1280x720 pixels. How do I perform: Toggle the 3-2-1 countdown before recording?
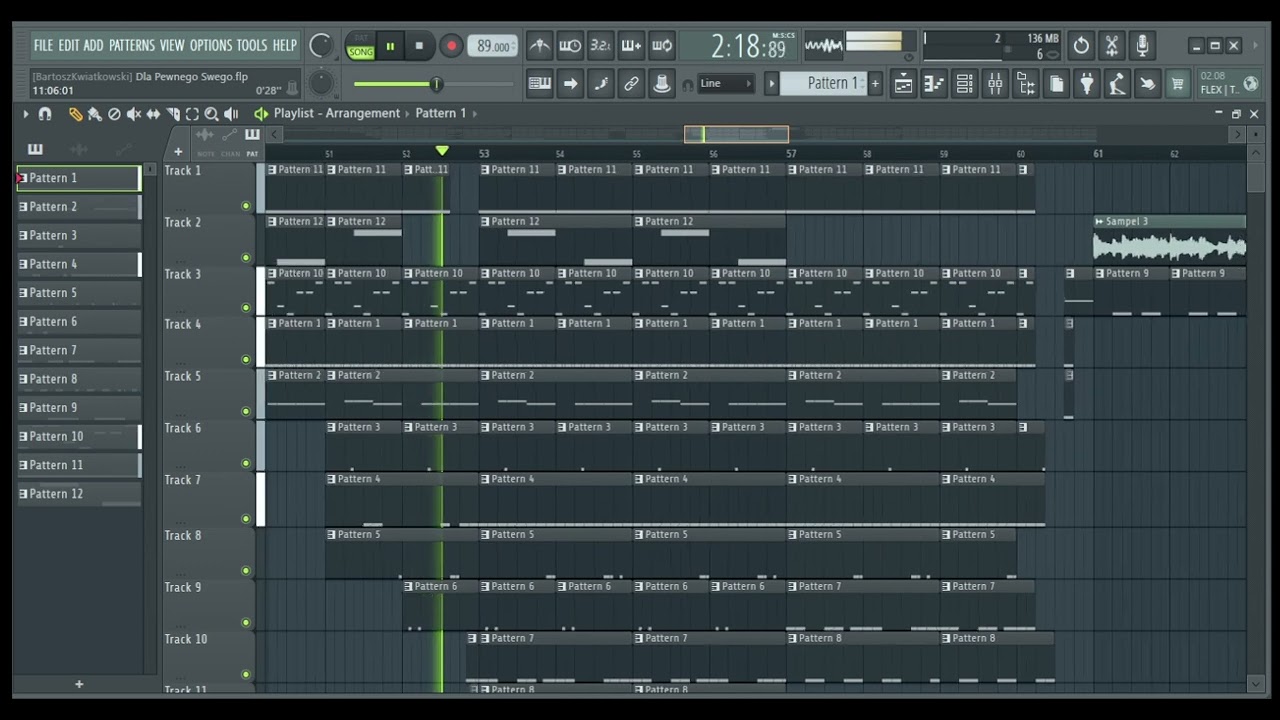coord(600,46)
